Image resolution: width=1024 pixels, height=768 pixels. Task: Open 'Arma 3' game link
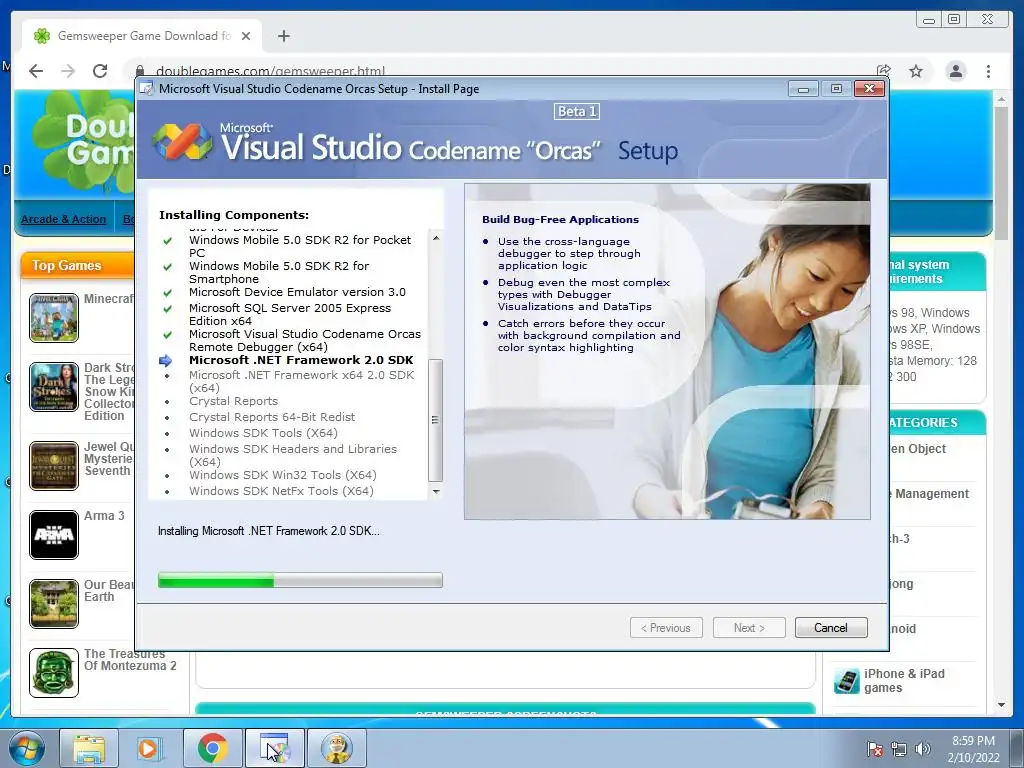[104, 516]
